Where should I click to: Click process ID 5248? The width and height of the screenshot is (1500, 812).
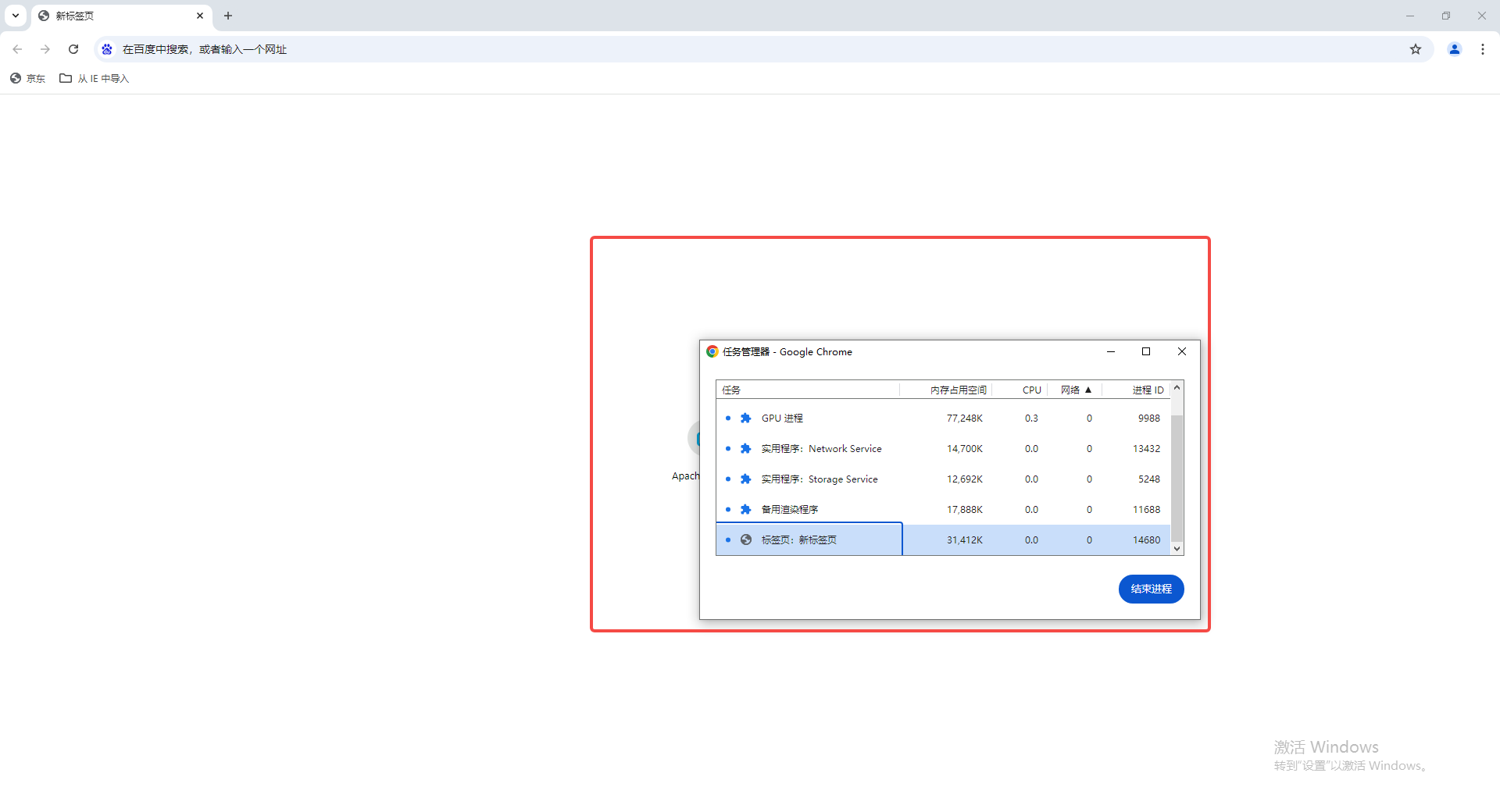point(1149,479)
